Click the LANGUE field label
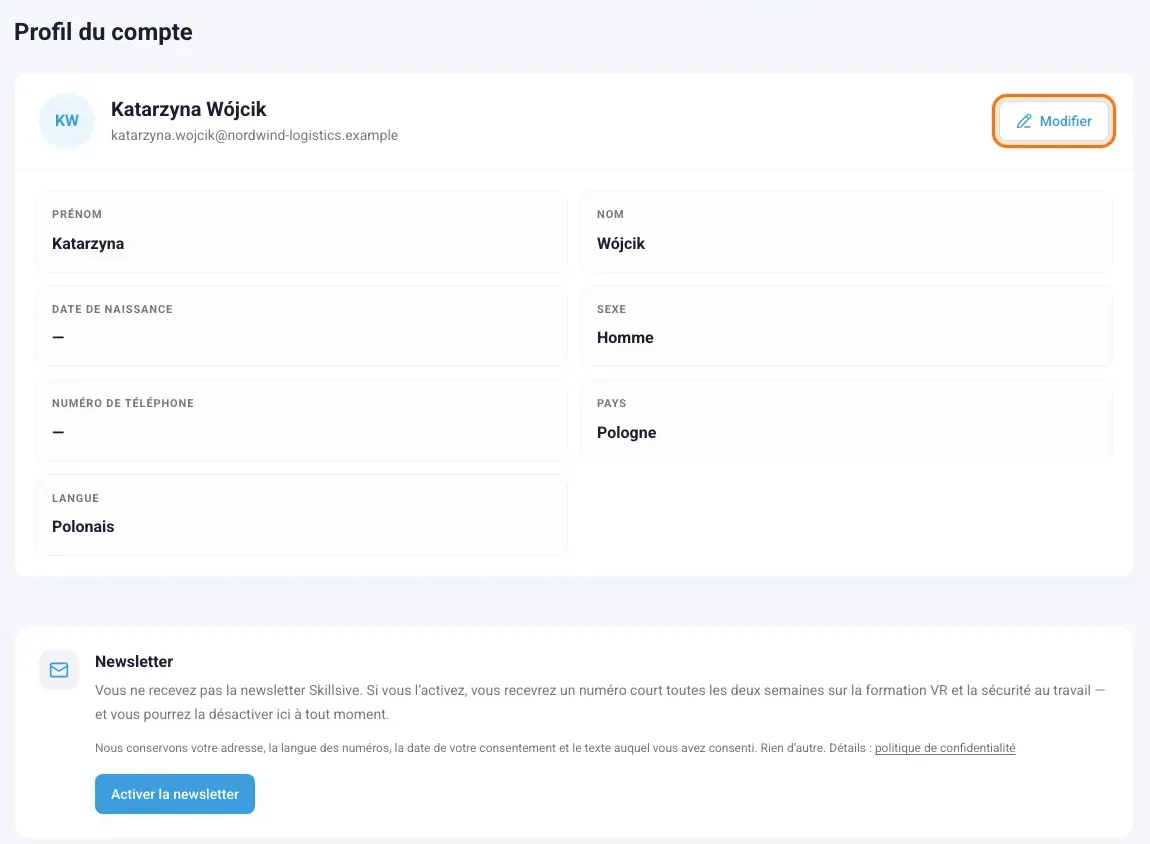Screen dimensions: 1150x844 (76, 498)
